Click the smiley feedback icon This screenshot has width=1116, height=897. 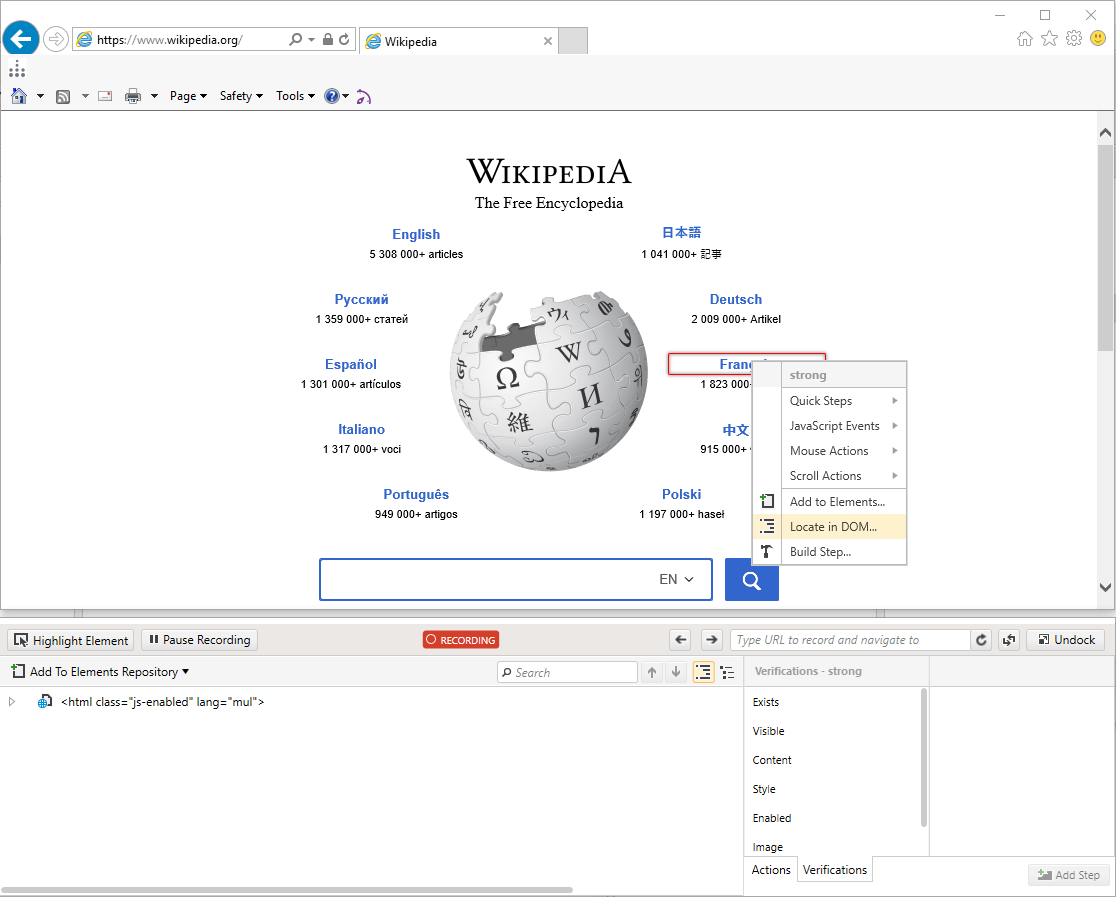click(x=1098, y=38)
